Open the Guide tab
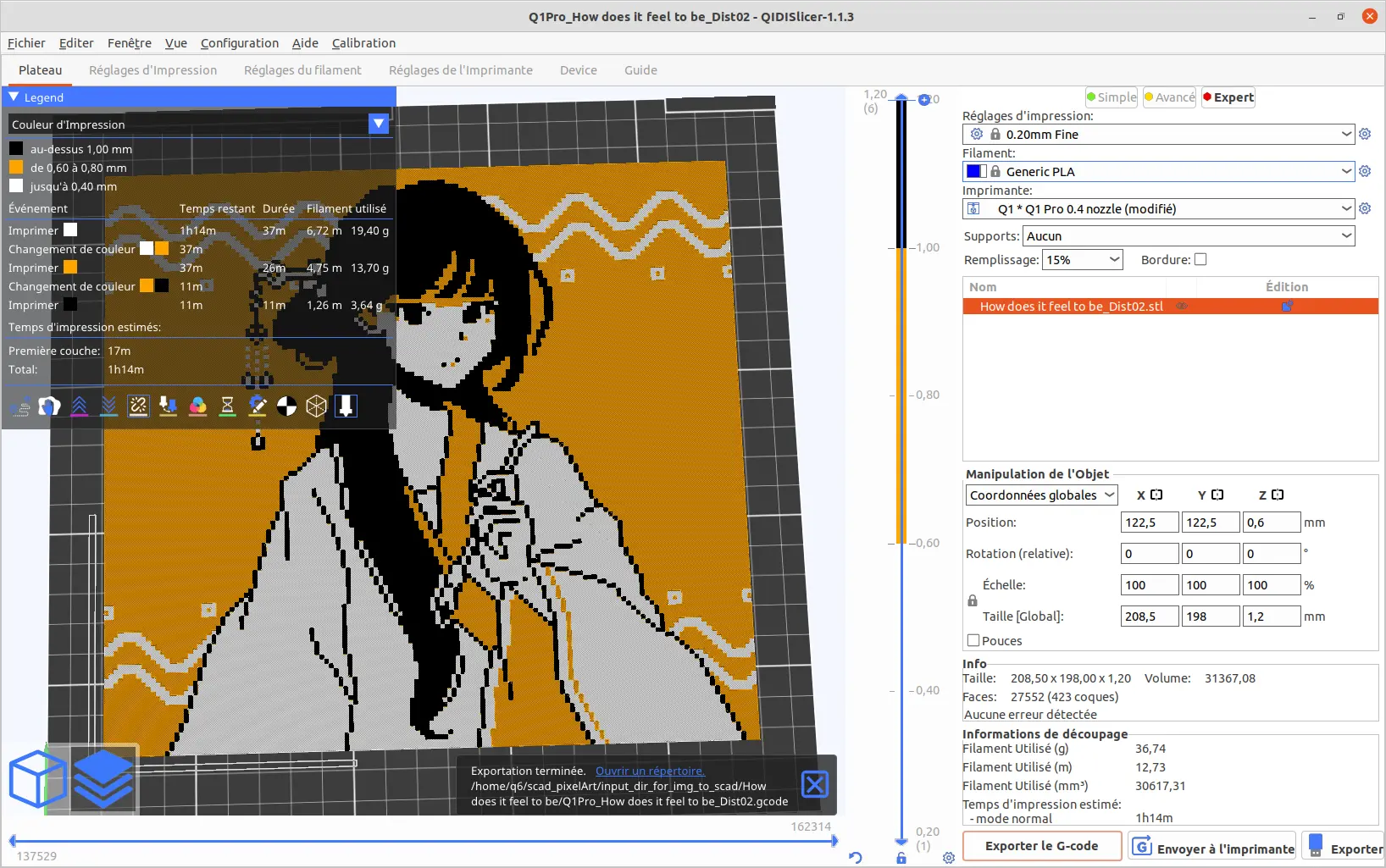1386x868 pixels. 640,70
